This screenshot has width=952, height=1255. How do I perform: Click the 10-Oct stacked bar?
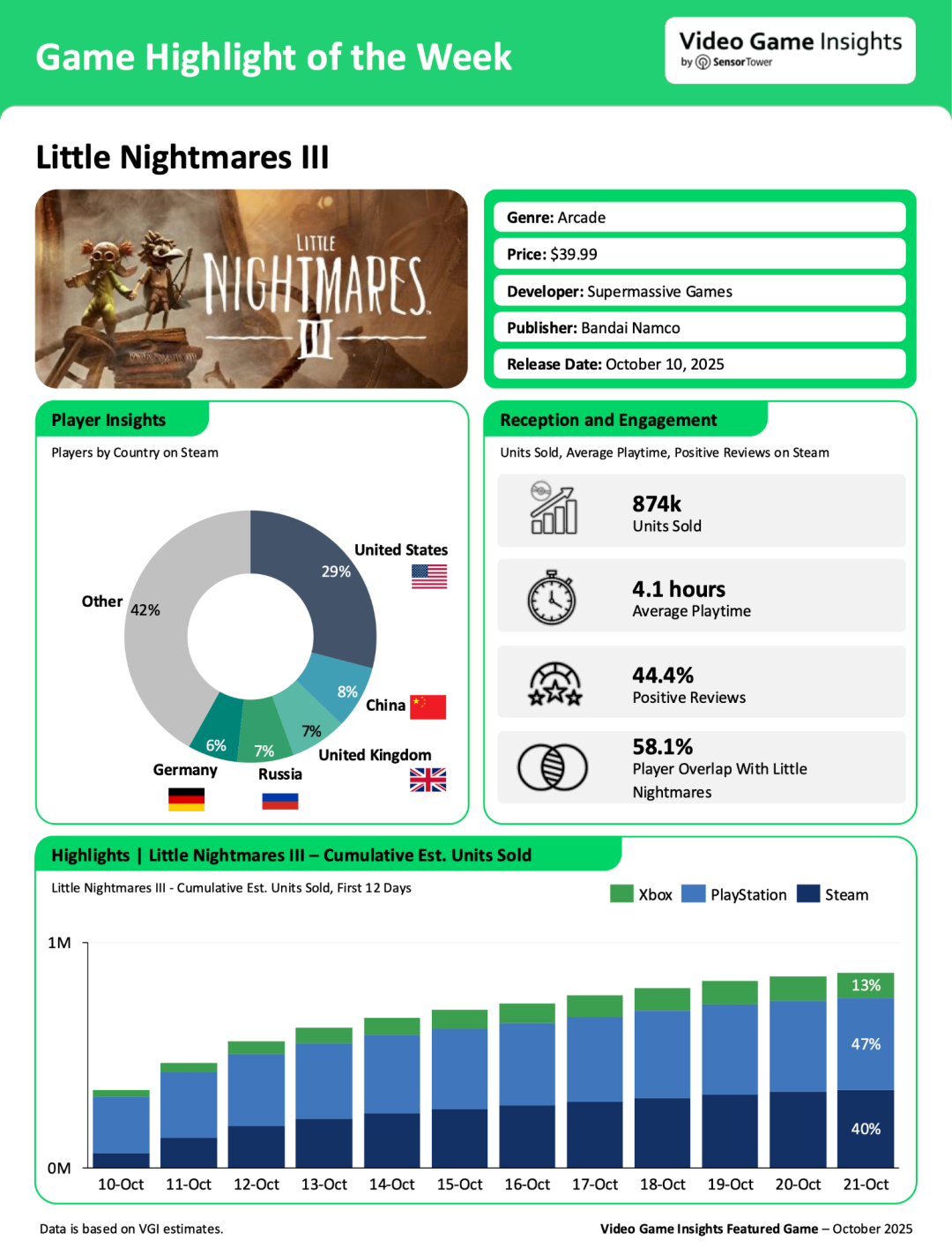tap(121, 1129)
